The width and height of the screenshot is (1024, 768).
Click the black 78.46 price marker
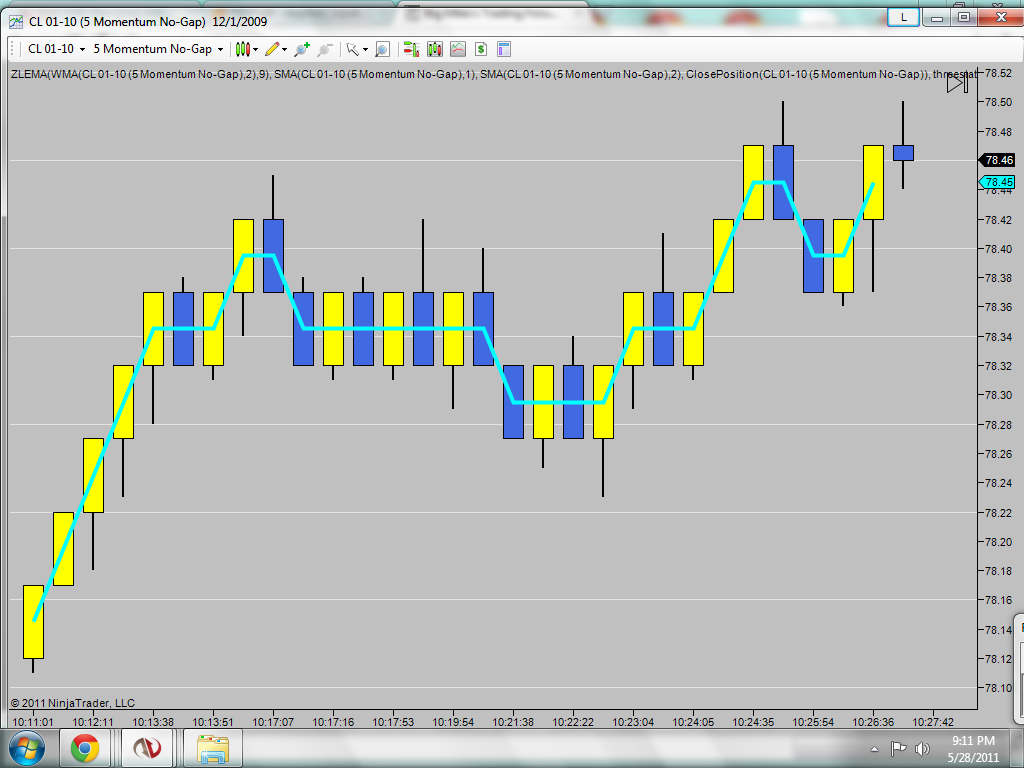[x=997, y=160]
